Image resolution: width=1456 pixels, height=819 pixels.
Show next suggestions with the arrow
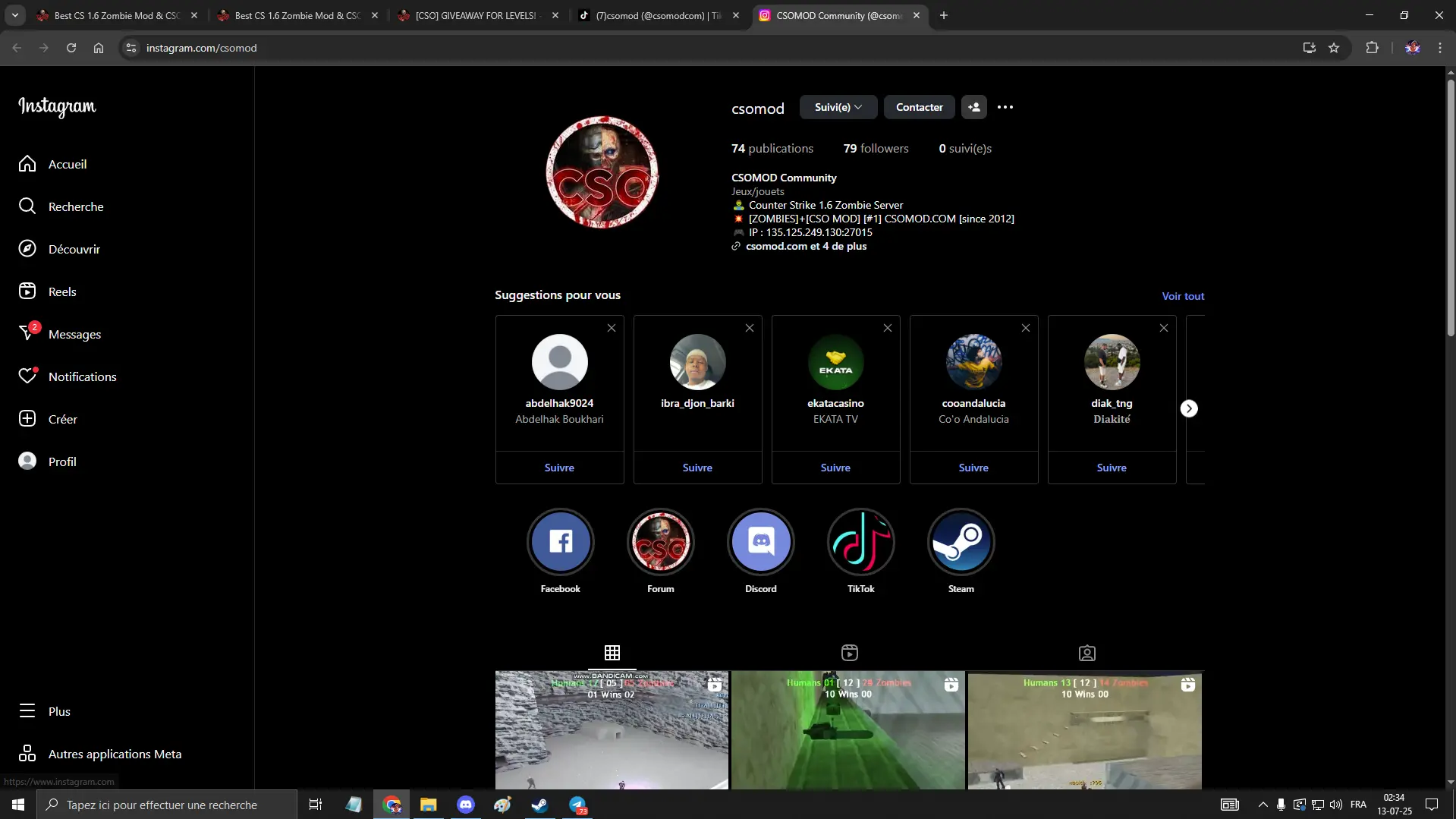pyautogui.click(x=1189, y=408)
